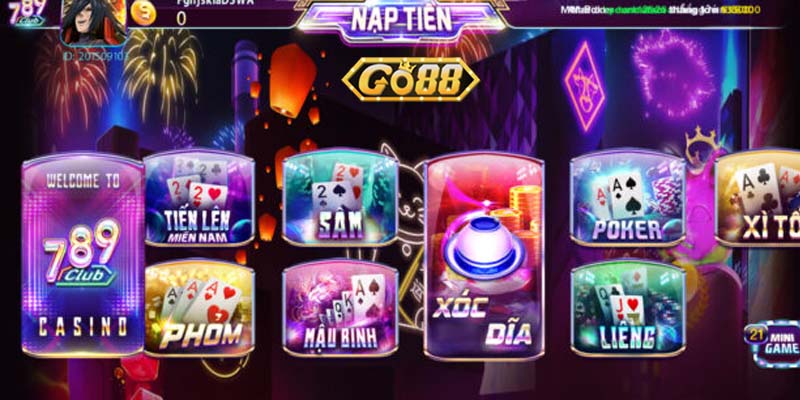The height and width of the screenshot is (400, 800).
Task: Open the Mini Game button
Action: 773,344
